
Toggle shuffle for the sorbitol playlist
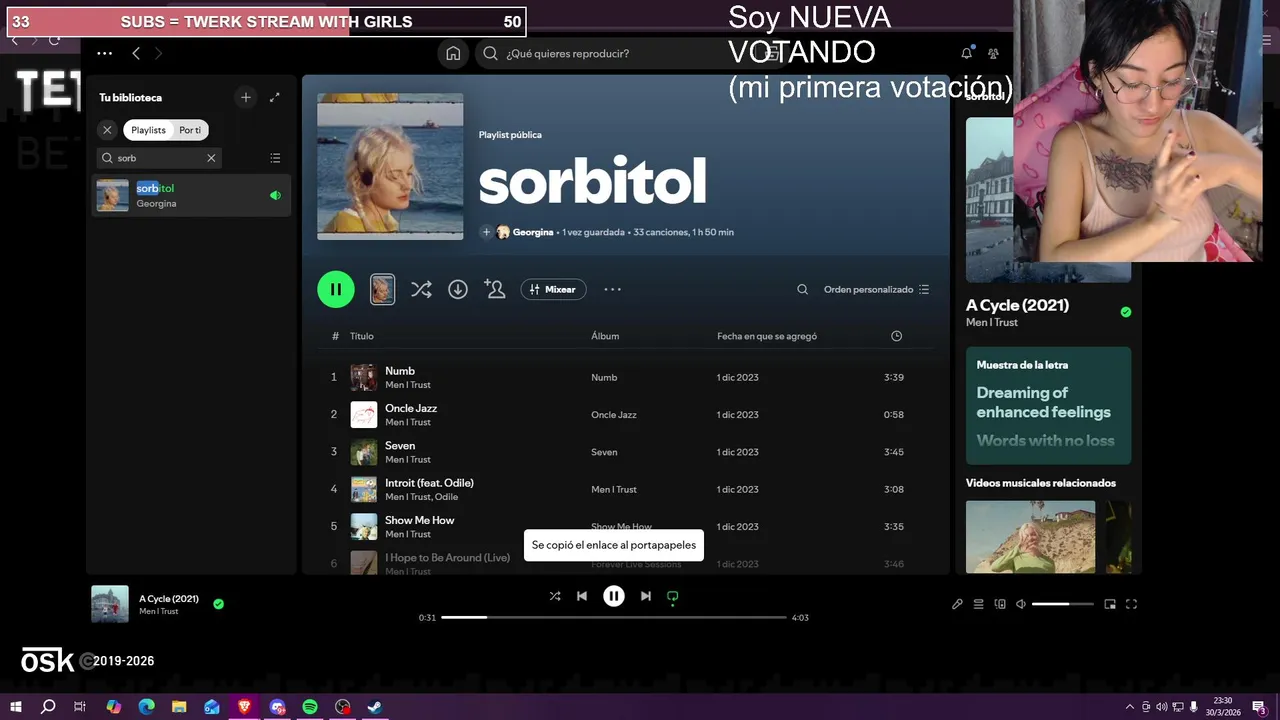point(421,289)
